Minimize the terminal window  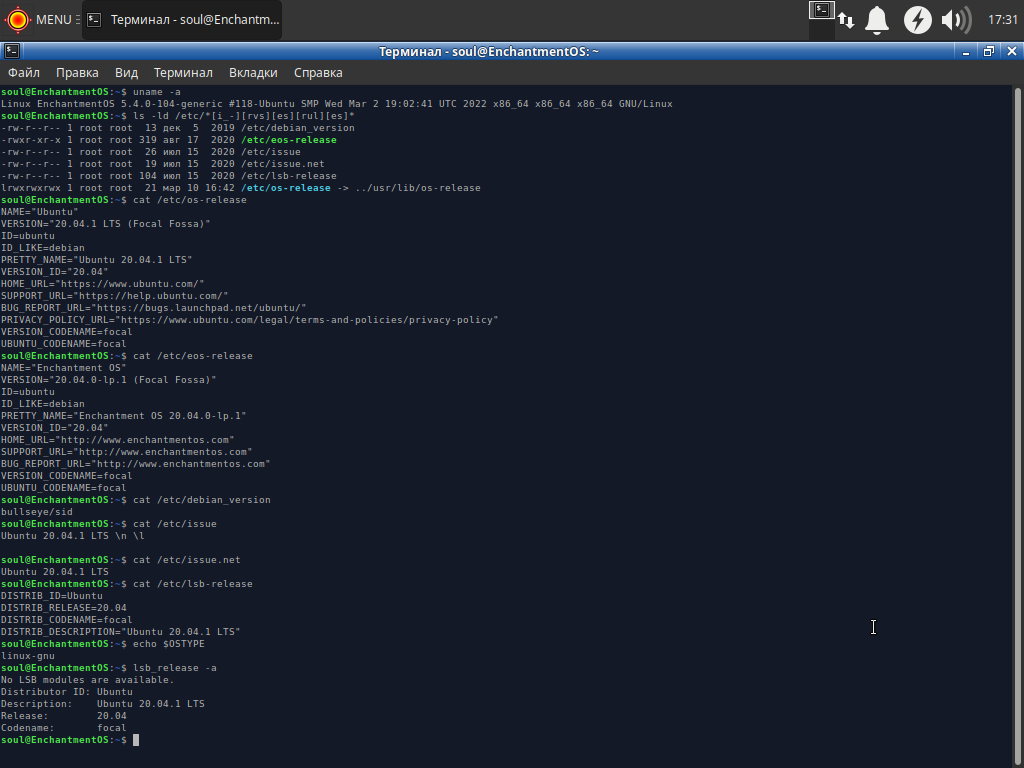pos(966,52)
